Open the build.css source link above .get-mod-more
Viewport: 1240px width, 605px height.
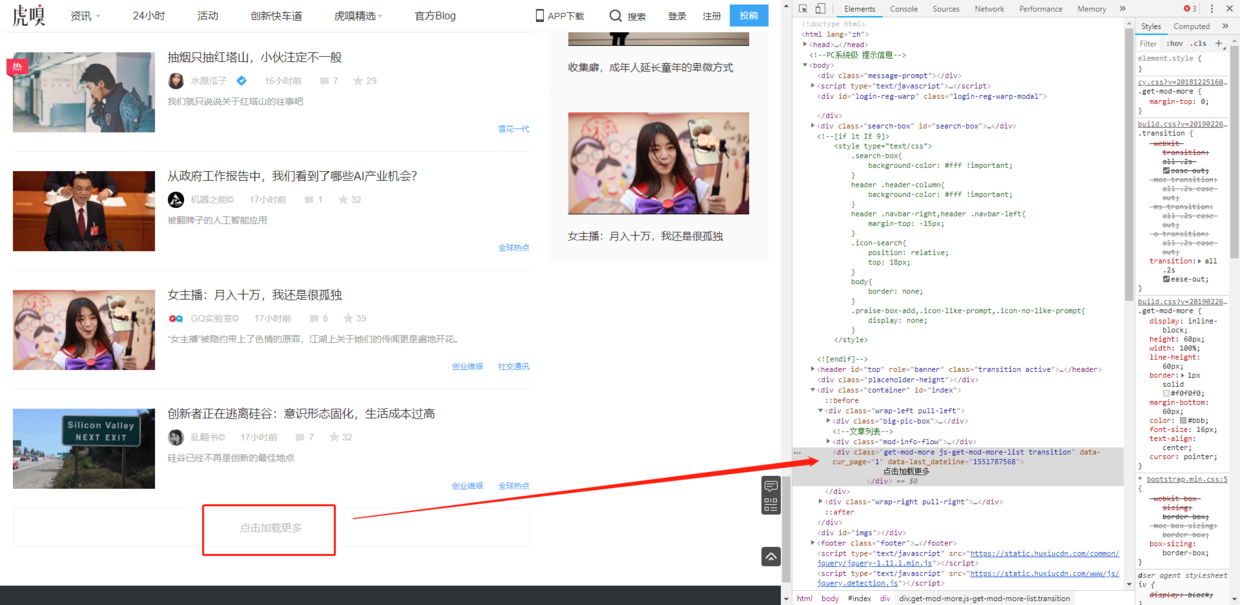tap(1183, 300)
